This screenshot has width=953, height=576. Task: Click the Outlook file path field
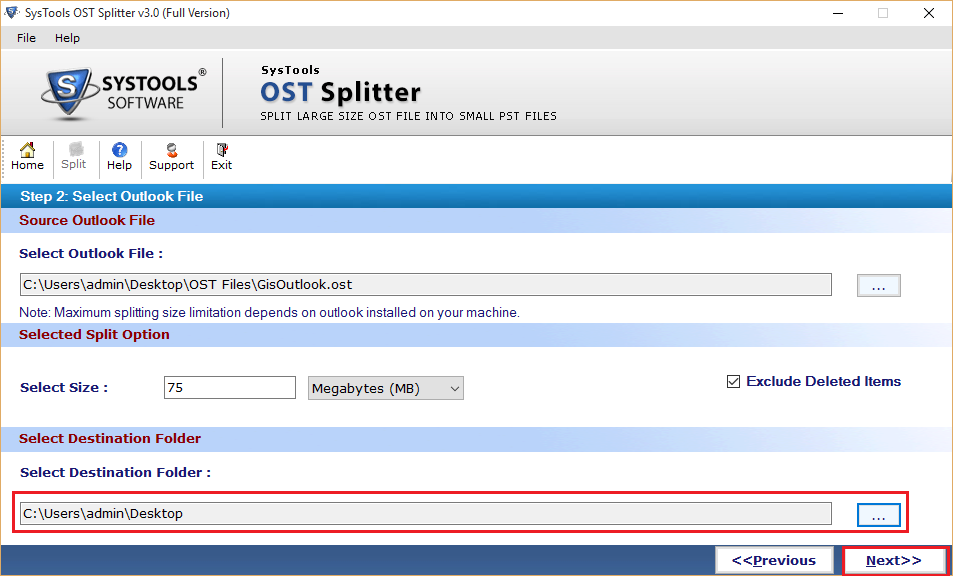tap(425, 284)
